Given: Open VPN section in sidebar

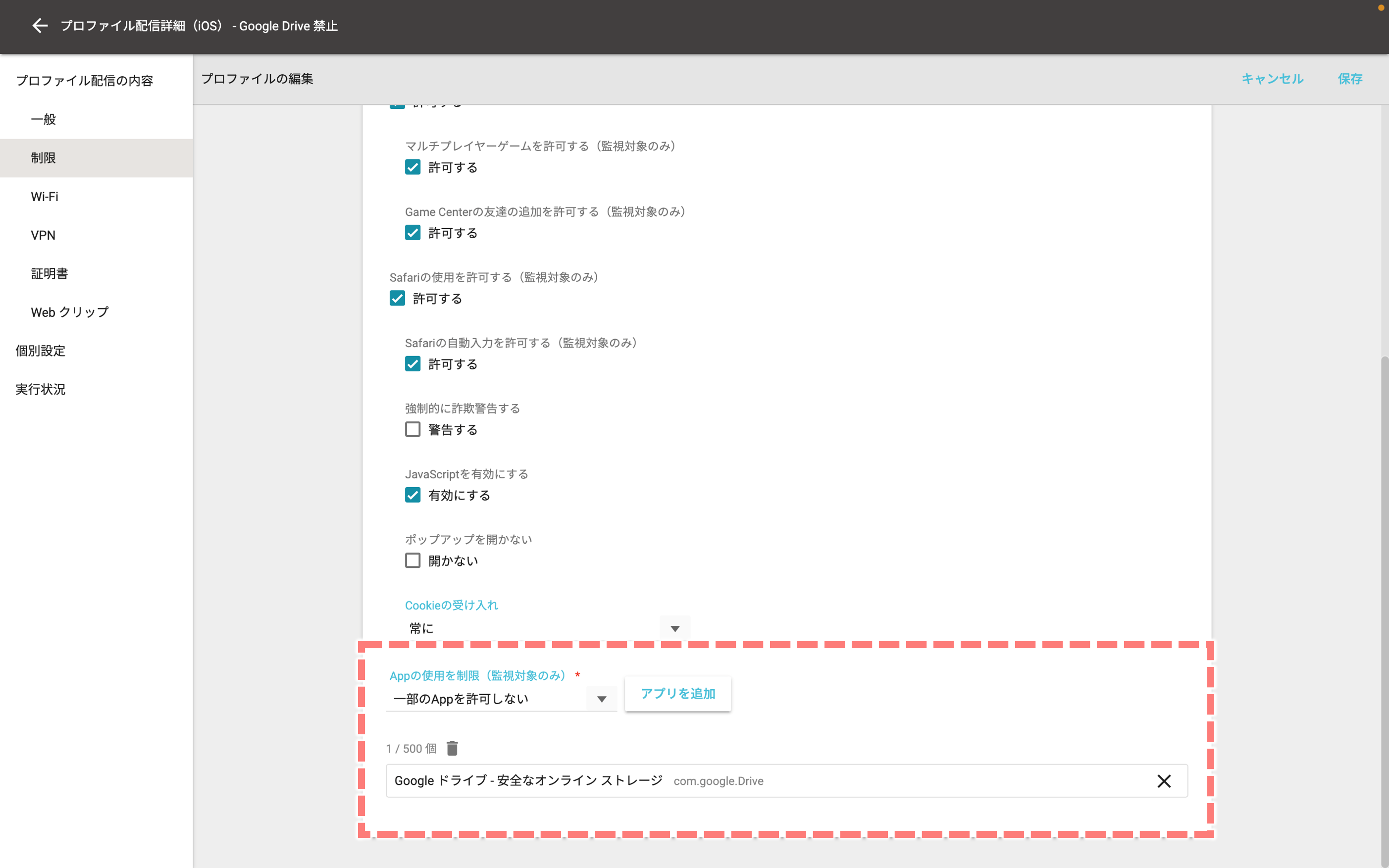Looking at the screenshot, I should 97,235.
